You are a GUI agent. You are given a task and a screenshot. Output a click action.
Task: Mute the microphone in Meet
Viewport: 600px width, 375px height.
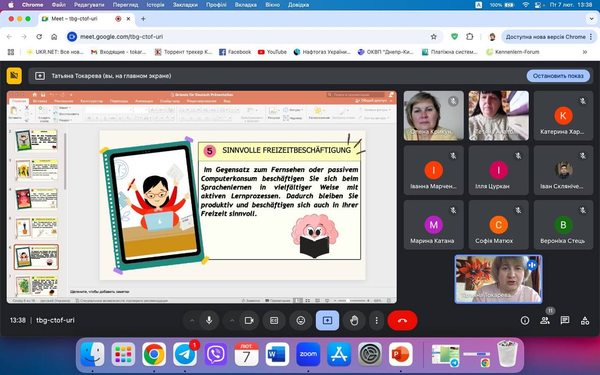pyautogui.click(x=209, y=320)
